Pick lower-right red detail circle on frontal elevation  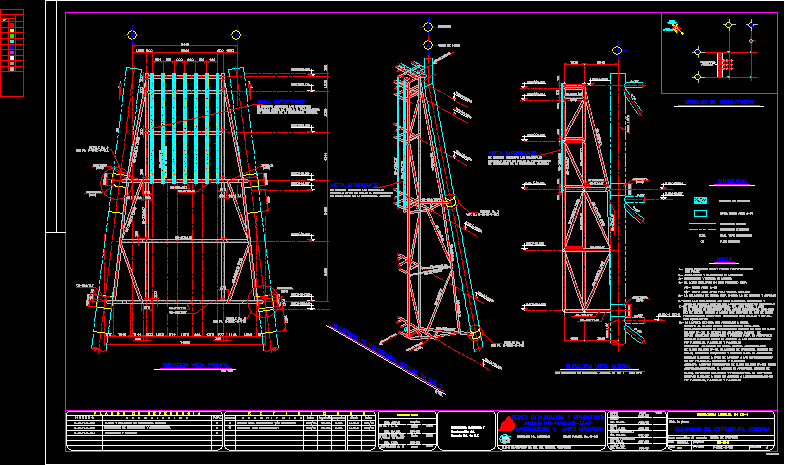(264, 301)
